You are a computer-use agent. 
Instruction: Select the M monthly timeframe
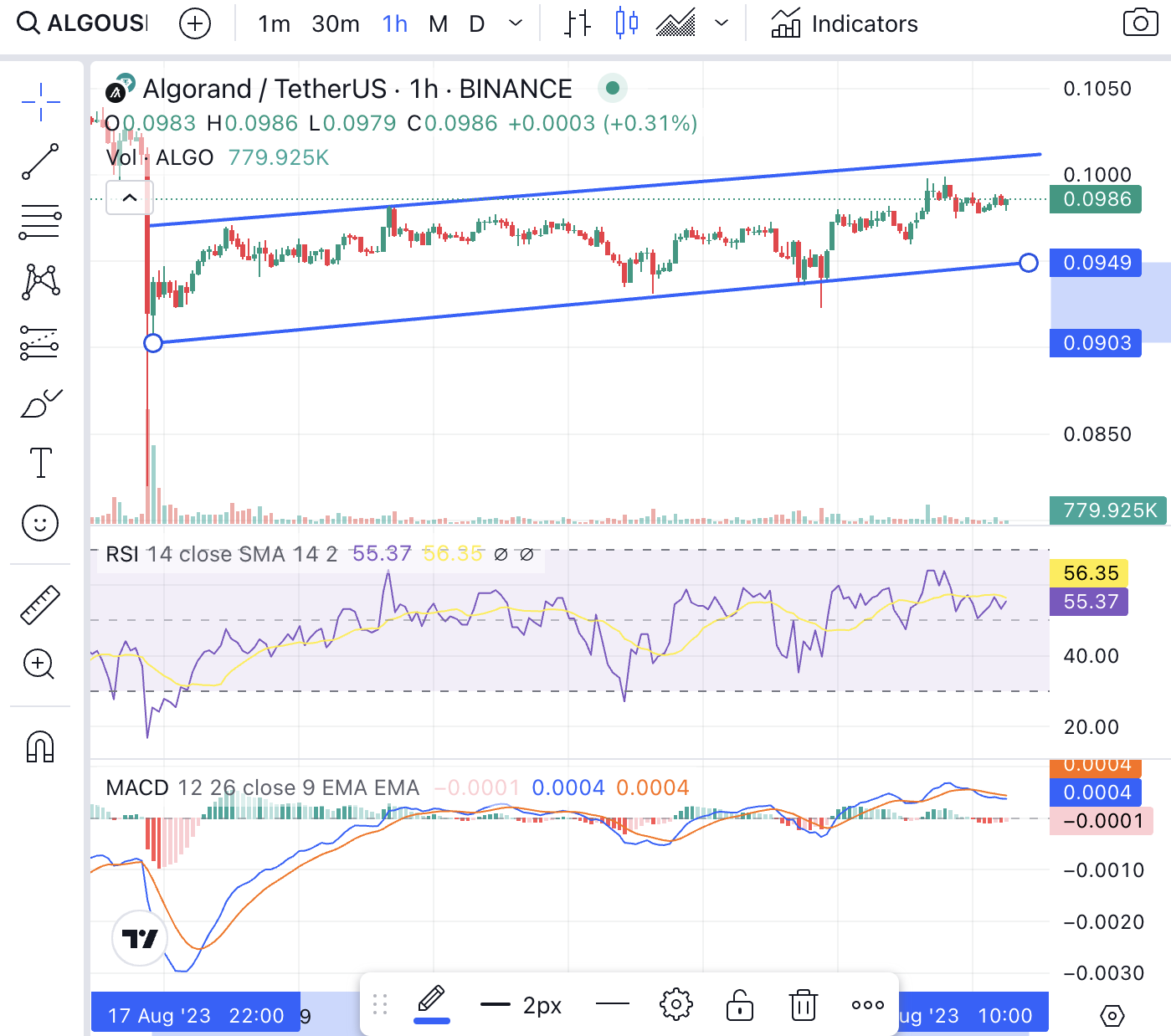(x=438, y=23)
